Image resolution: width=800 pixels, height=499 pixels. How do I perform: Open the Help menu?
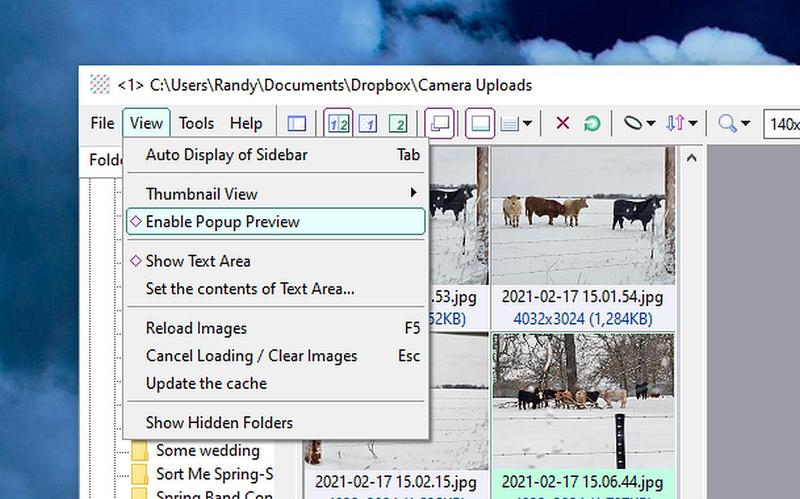click(246, 123)
